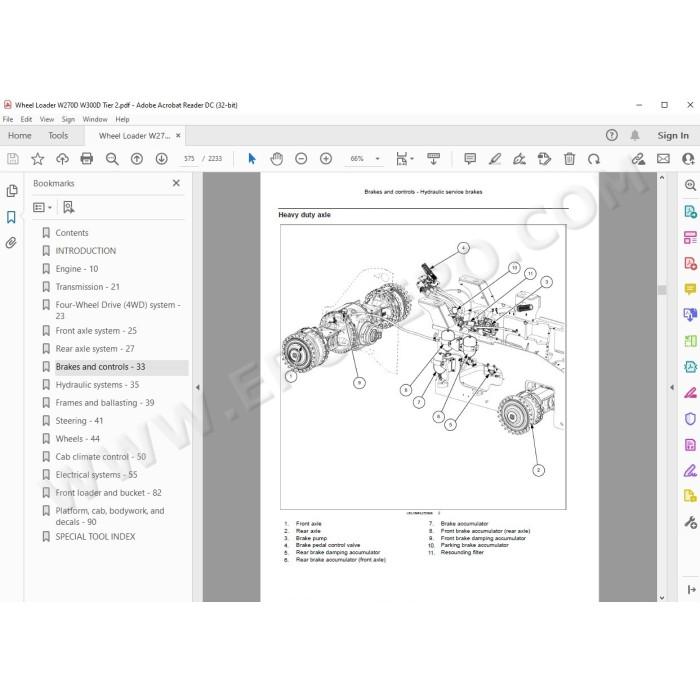Screen dimensions: 700x700
Task: Click the Zoom in plus icon
Action: pos(326,158)
